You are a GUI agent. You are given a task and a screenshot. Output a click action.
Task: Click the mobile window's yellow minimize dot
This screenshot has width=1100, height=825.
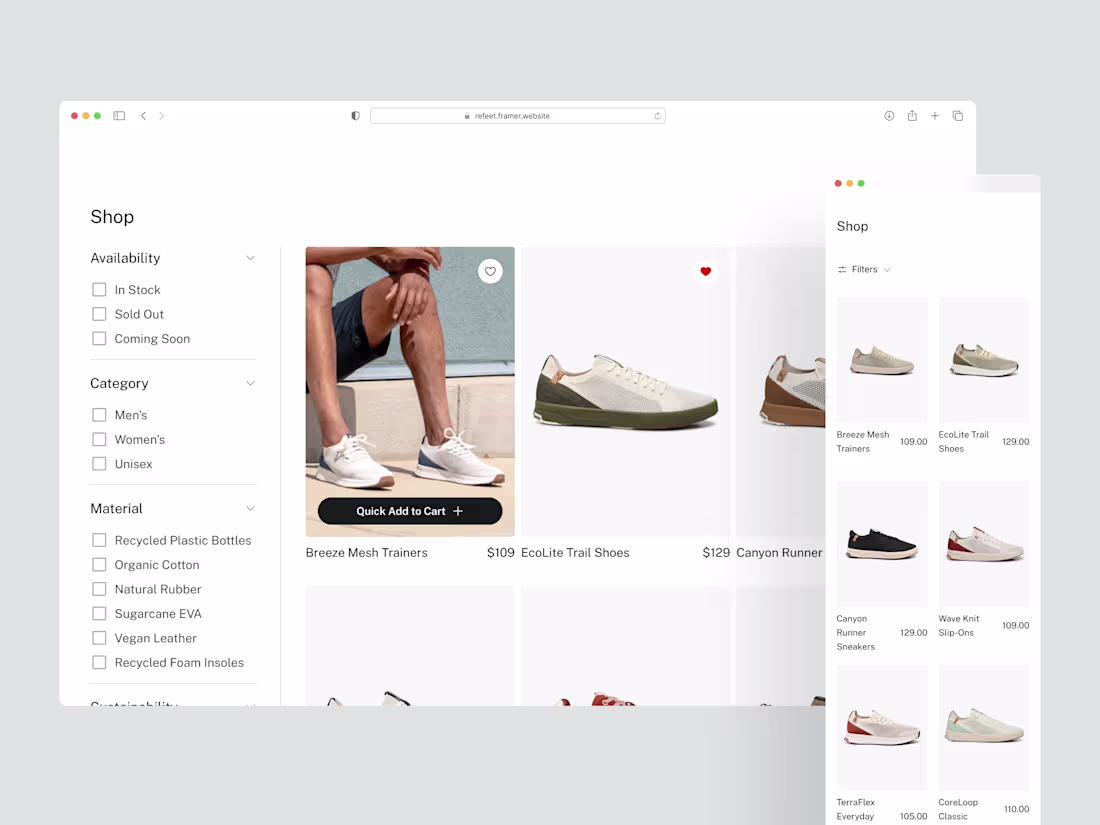pos(850,183)
